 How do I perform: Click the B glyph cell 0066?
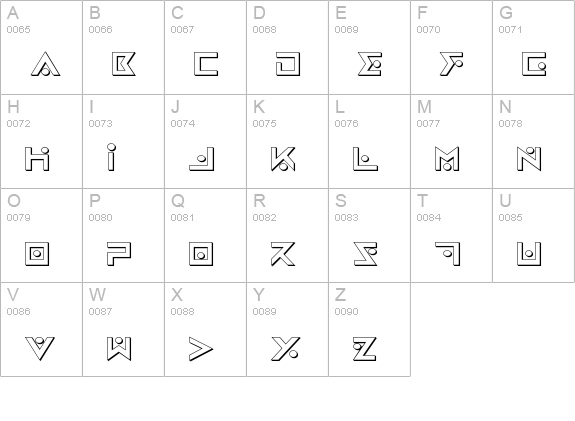pyautogui.click(x=124, y=47)
